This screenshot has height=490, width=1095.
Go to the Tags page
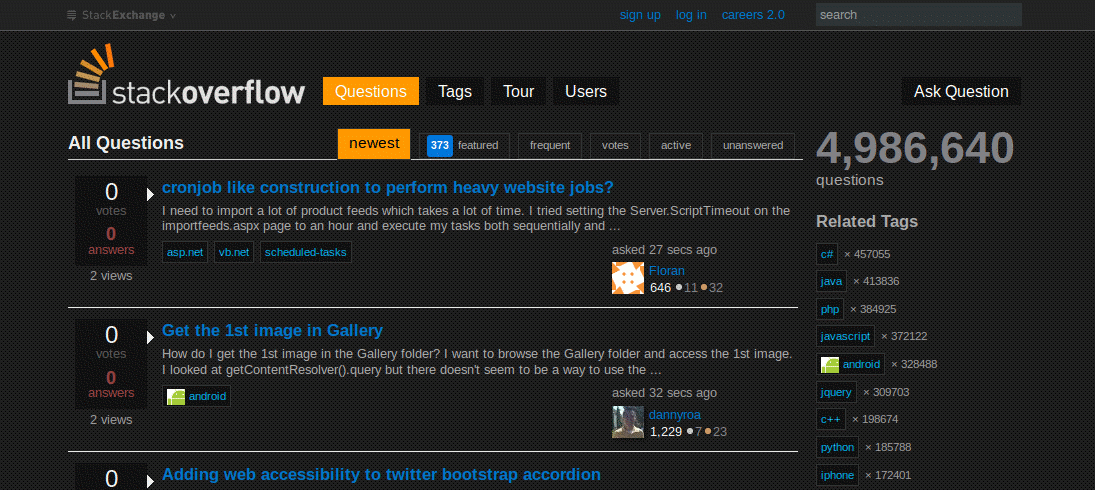tap(455, 91)
